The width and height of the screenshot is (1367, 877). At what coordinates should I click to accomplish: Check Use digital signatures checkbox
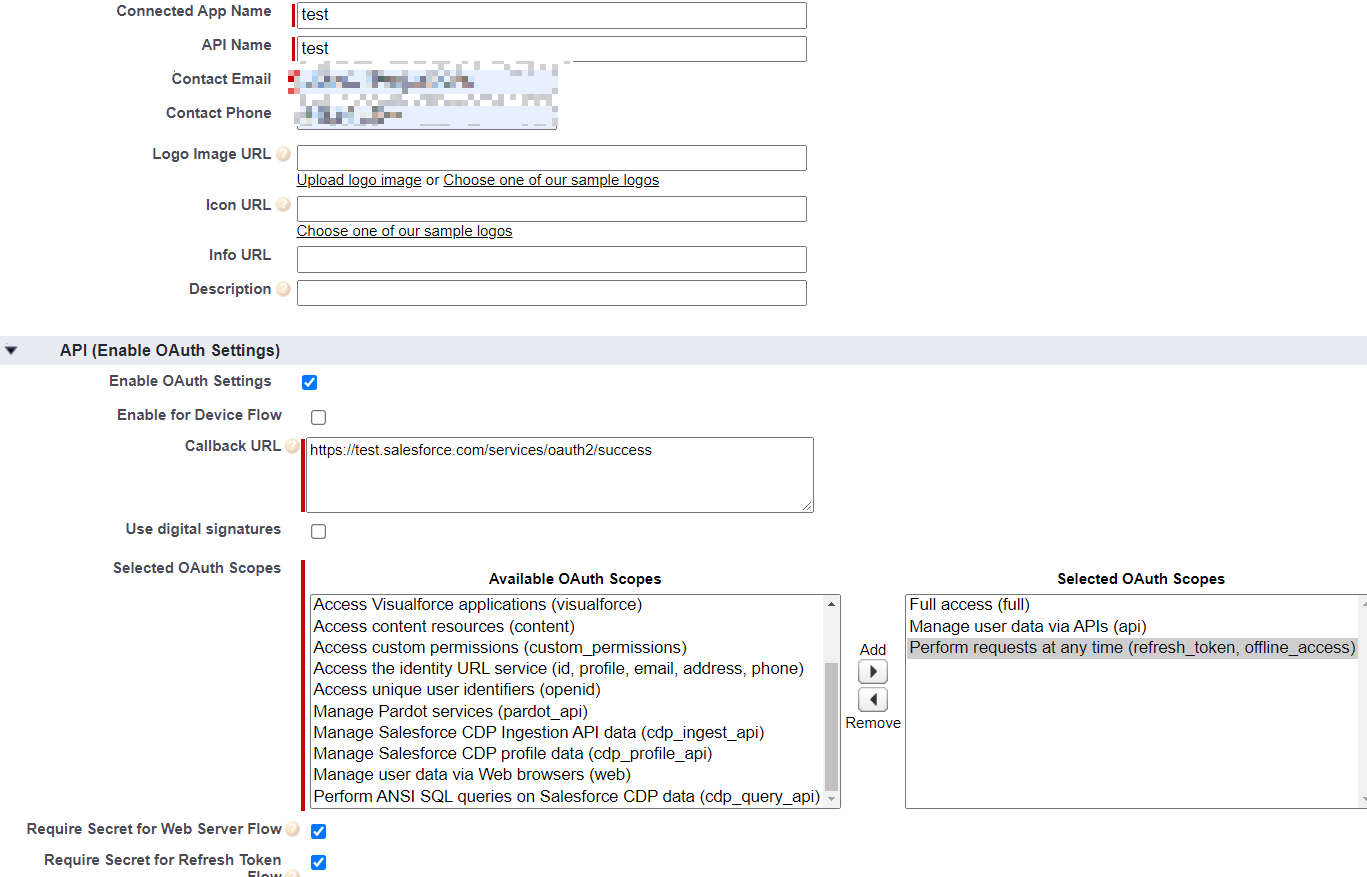pyautogui.click(x=318, y=531)
